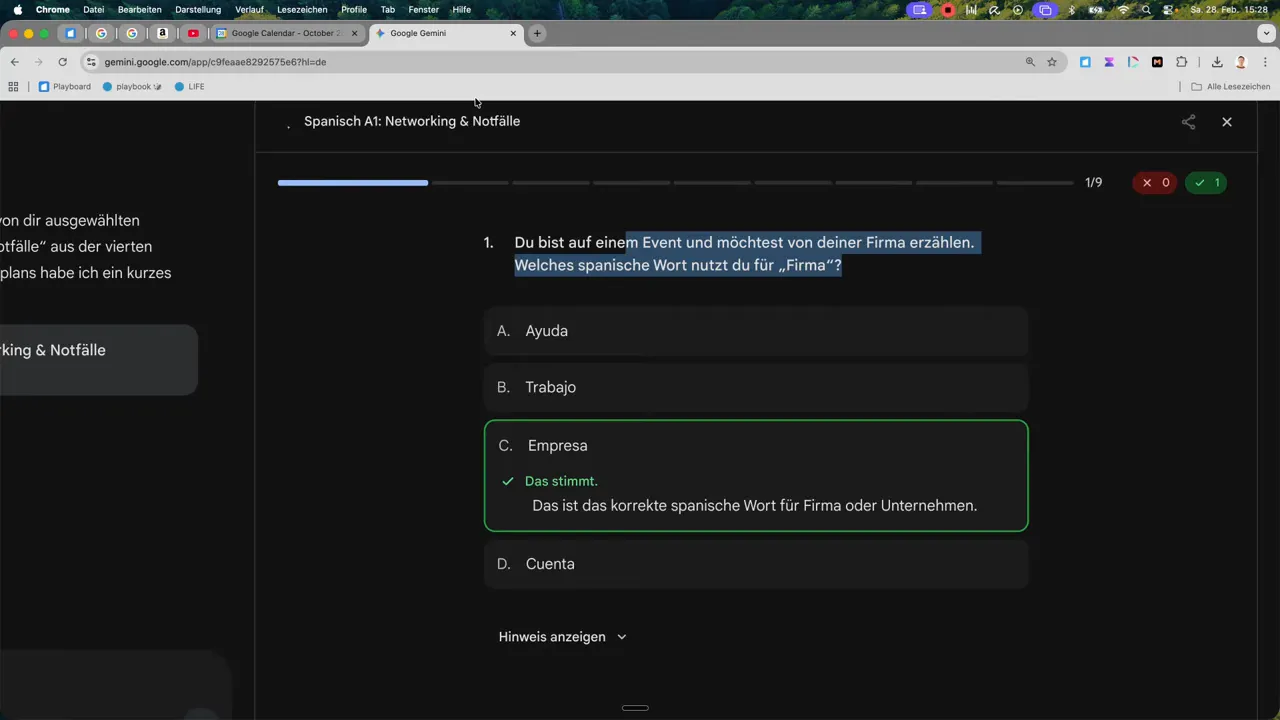Viewport: 1280px width, 720px height.
Task: Click the share icon in quiz header
Action: pyautogui.click(x=1188, y=122)
